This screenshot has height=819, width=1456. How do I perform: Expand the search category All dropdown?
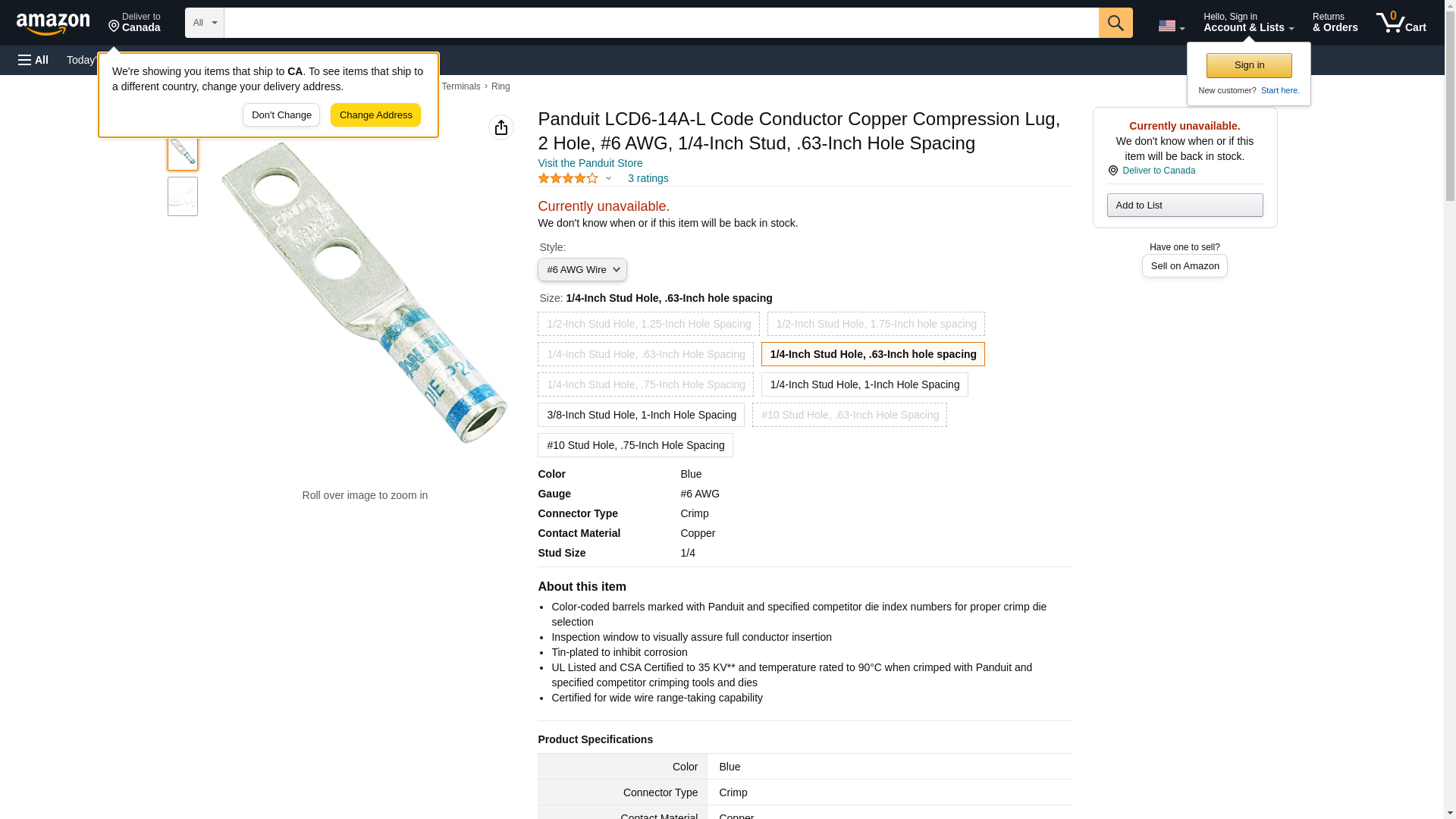point(204,23)
